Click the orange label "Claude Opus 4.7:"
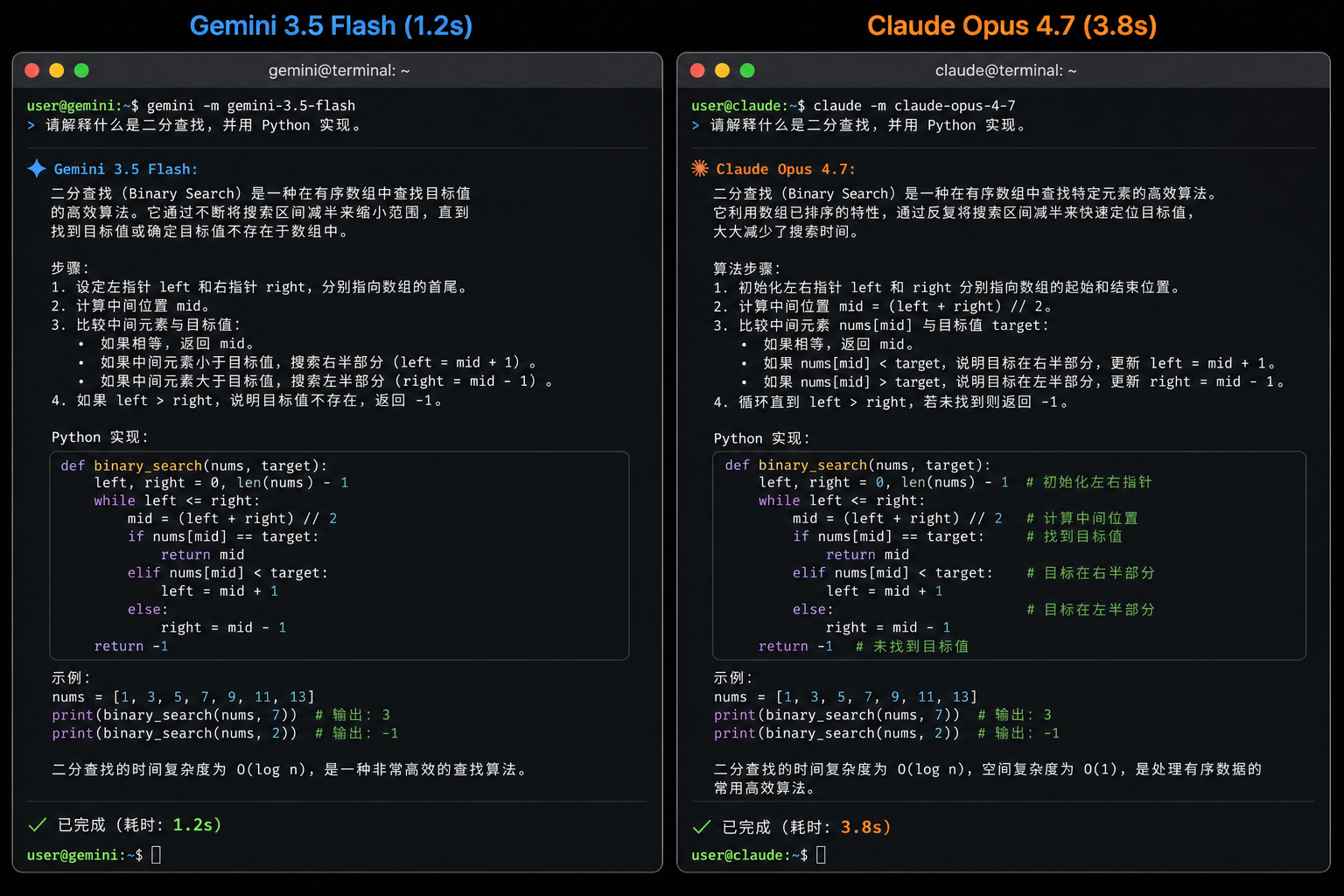1344x896 pixels. coord(786,169)
